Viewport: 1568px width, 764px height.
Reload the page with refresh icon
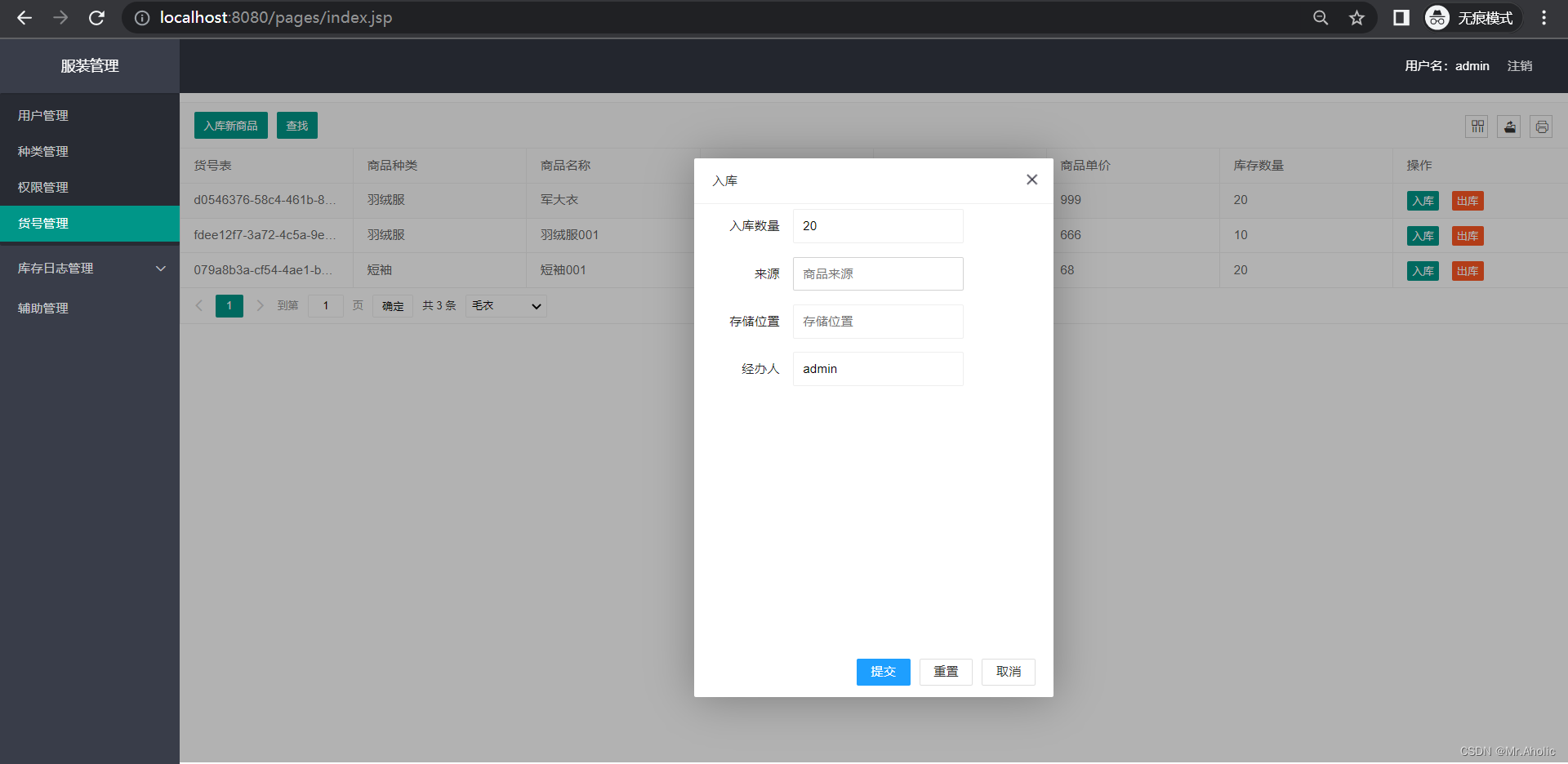(96, 18)
